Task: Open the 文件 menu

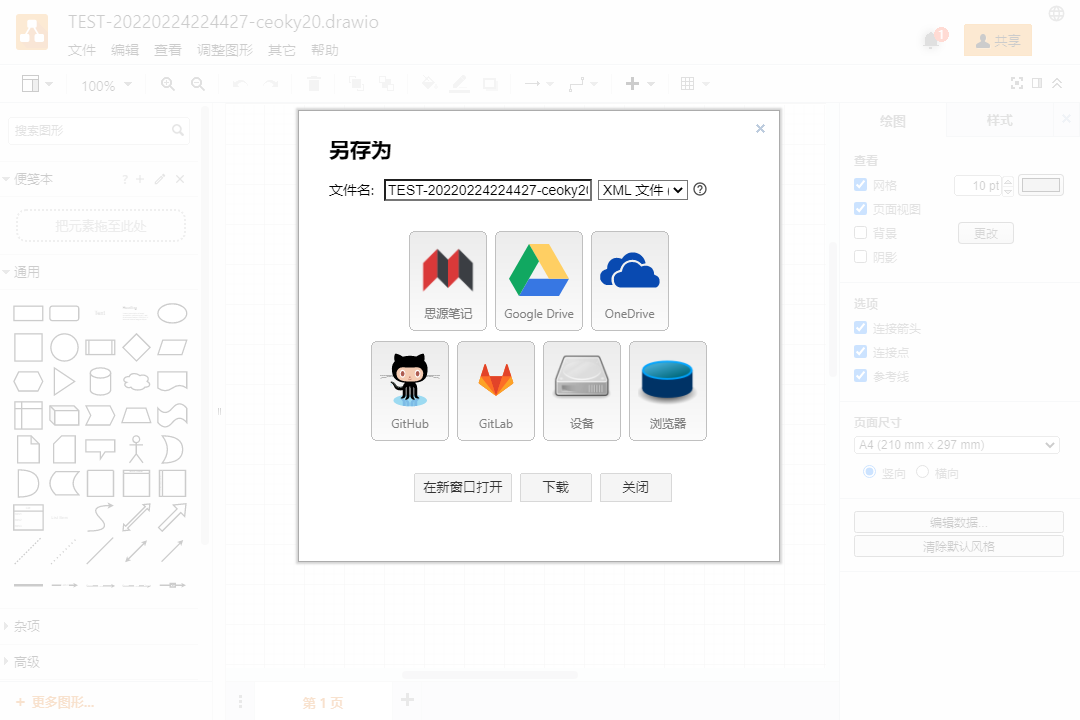Action: pyautogui.click(x=82, y=50)
